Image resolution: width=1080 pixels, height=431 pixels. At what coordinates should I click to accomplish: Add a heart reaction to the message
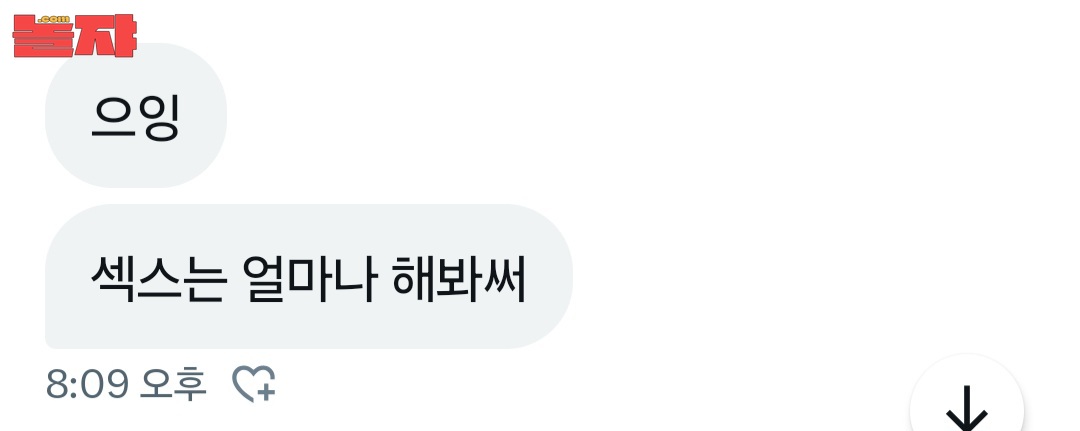pos(253,383)
